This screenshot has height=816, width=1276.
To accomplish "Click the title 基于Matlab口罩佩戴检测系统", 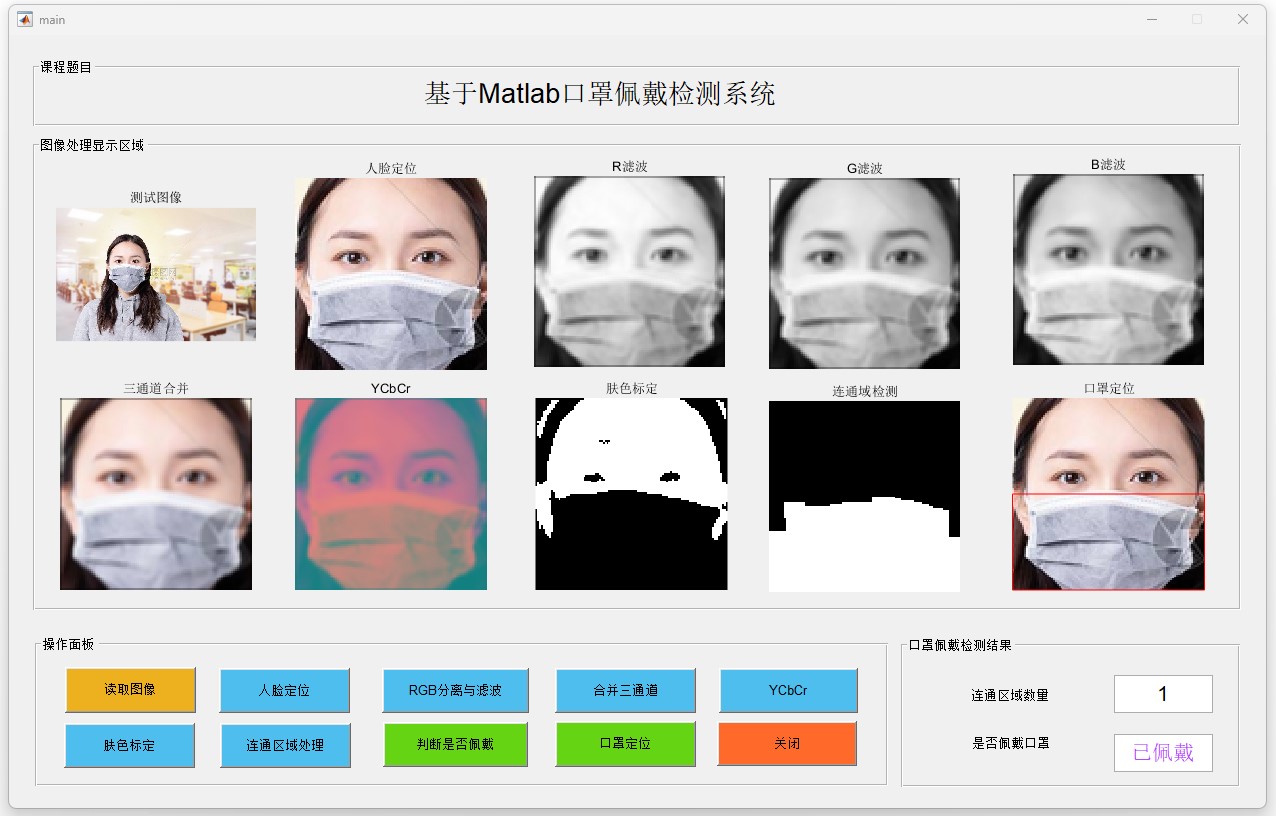I will (x=600, y=94).
